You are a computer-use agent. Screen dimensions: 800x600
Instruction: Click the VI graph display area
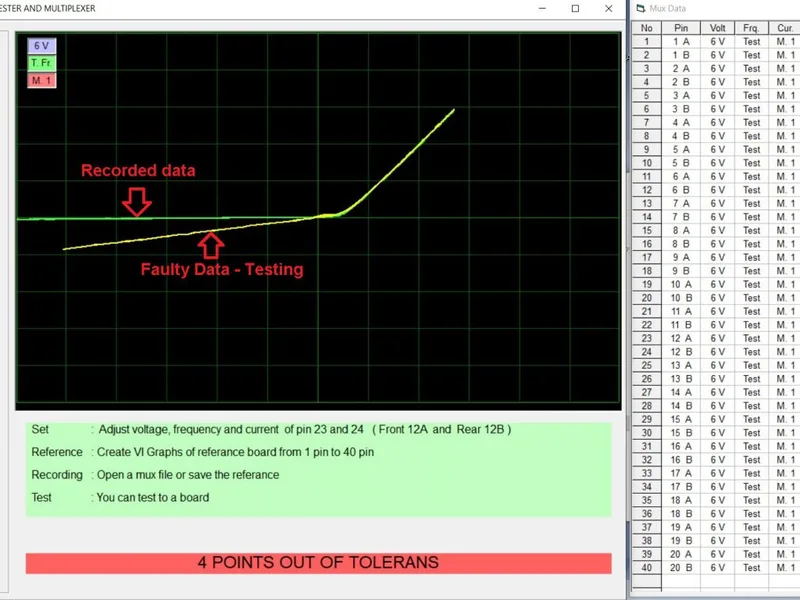(x=318, y=221)
